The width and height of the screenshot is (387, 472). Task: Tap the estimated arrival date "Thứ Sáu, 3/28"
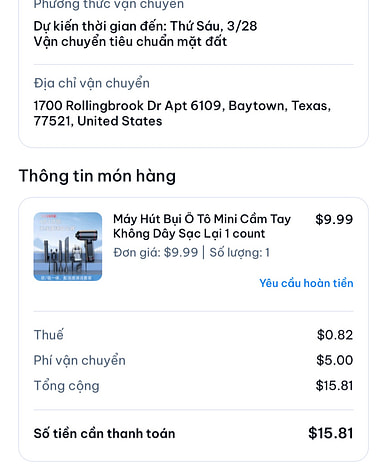[x=214, y=26]
